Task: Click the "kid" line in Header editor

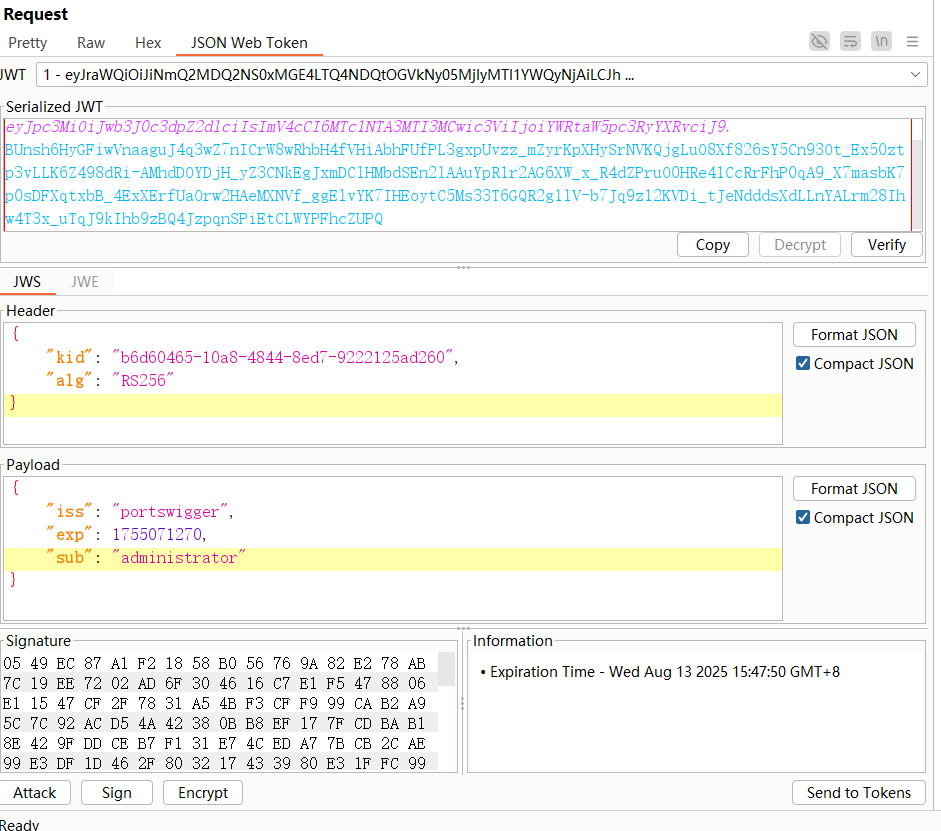Action: 393,358
